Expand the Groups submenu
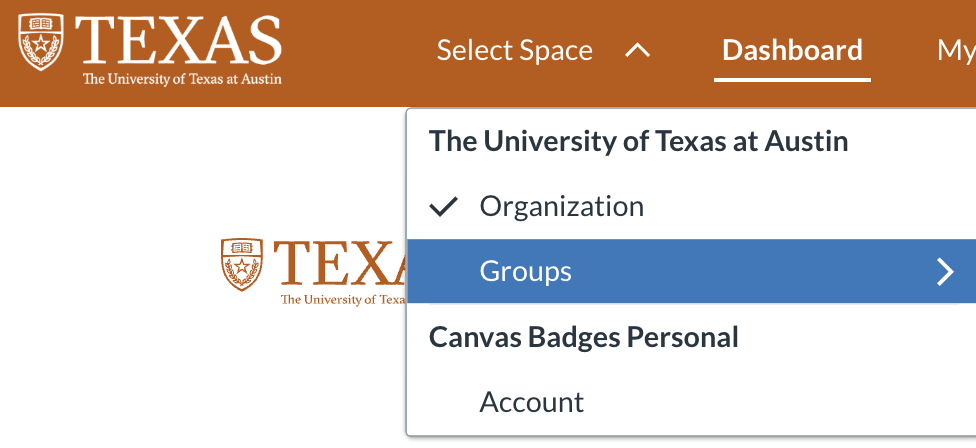976x448 pixels. [525, 271]
